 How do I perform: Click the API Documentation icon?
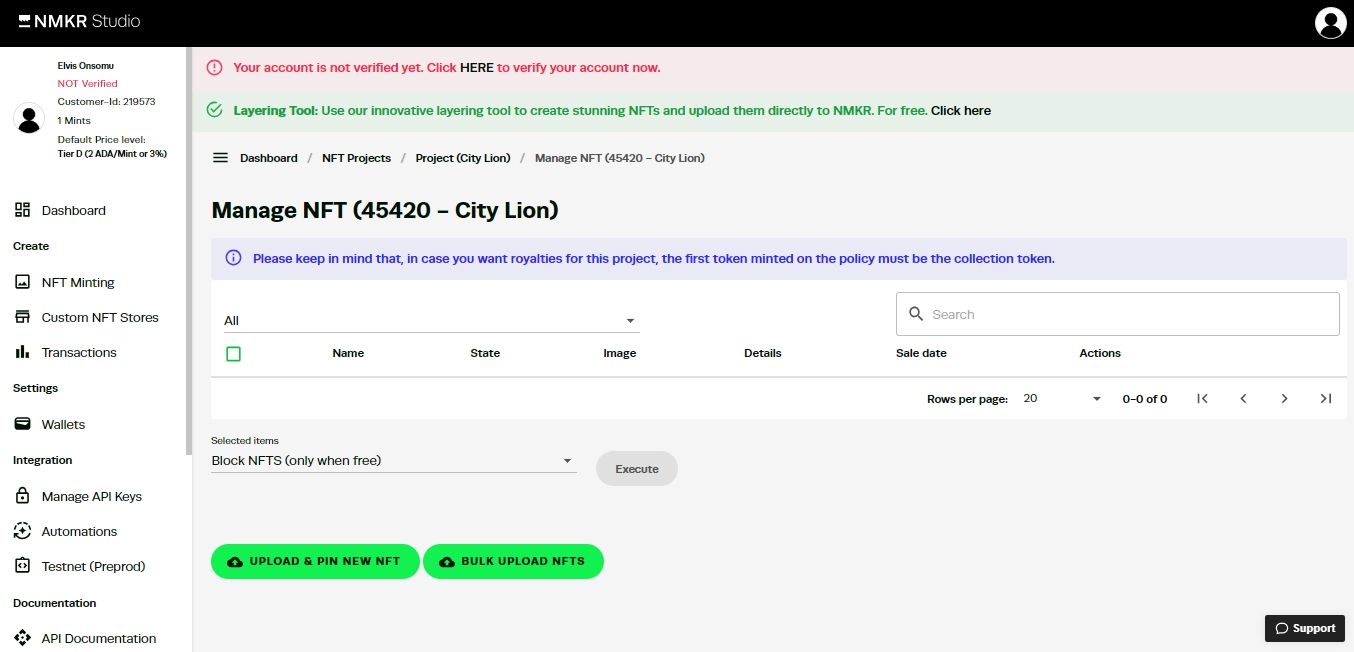click(23, 638)
